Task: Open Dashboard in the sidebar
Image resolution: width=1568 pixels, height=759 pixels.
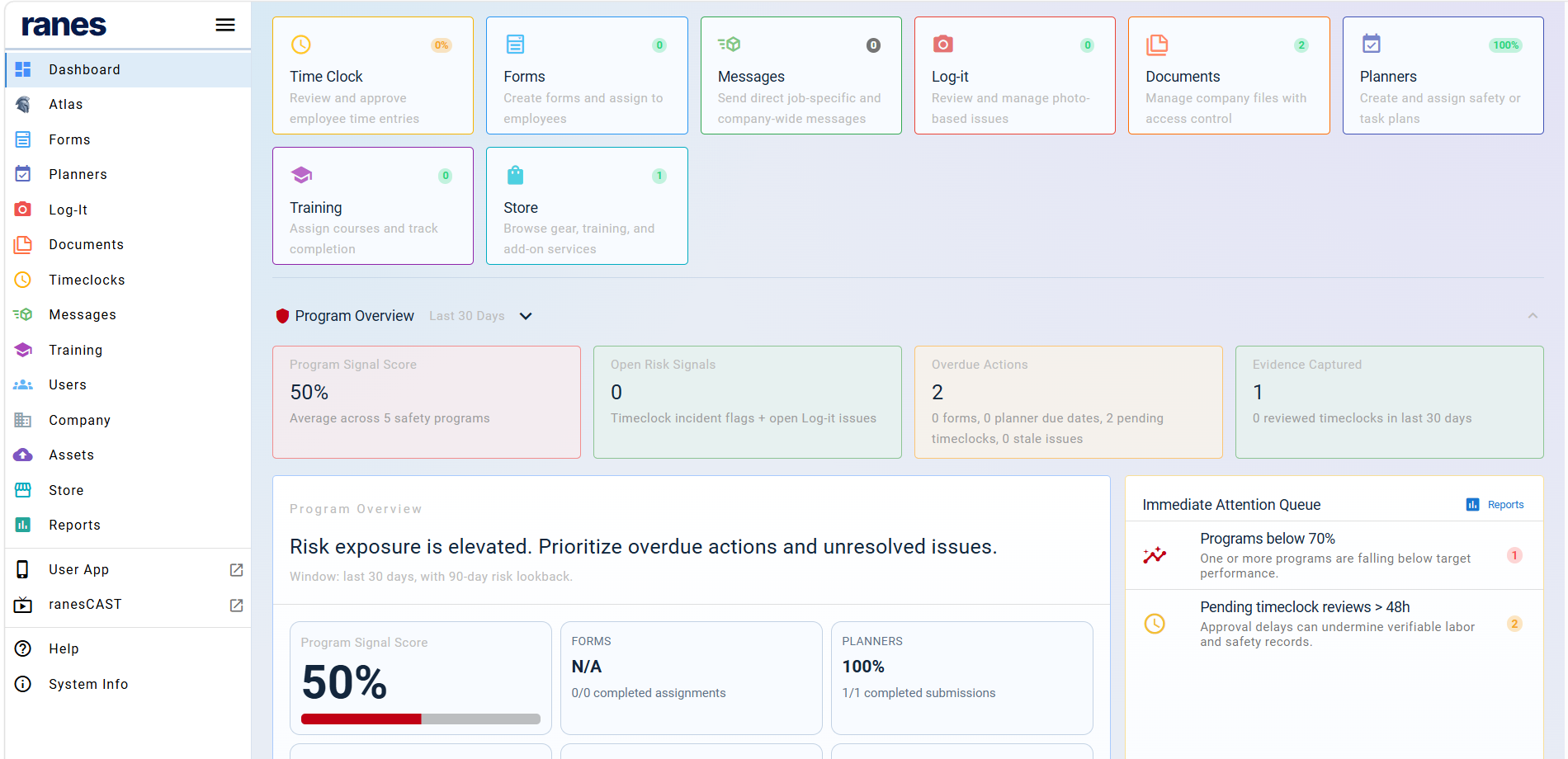Action: click(128, 69)
